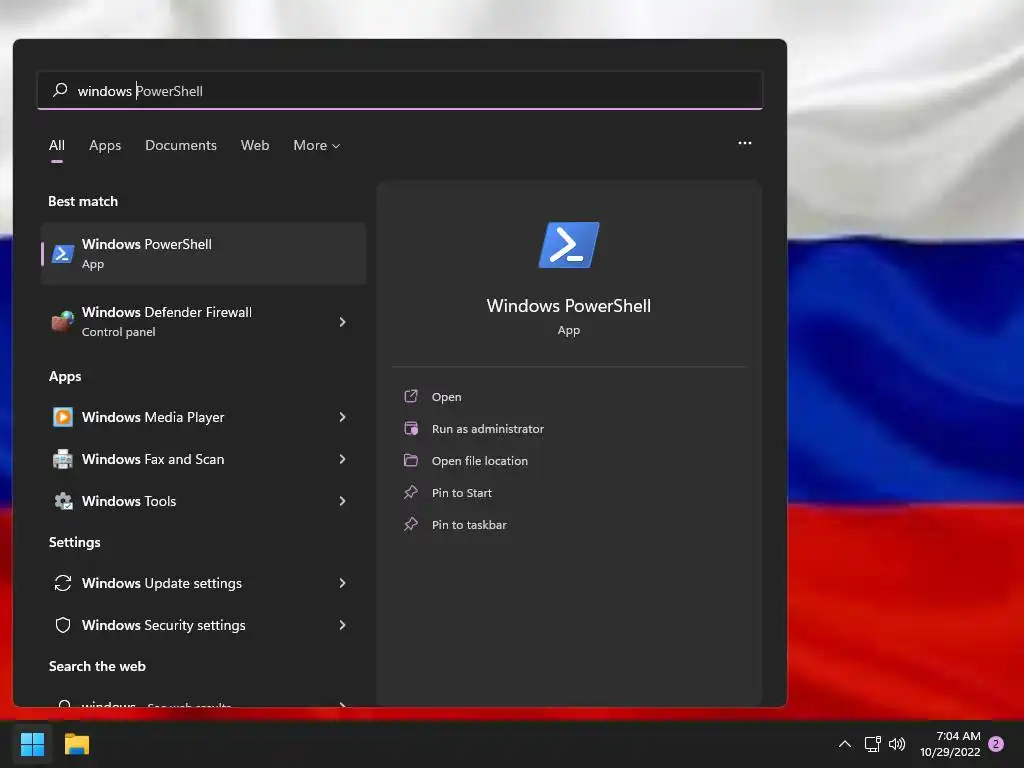The width and height of the screenshot is (1024, 768).
Task: Click the Windows Update settings refresh icon
Action: 63,583
